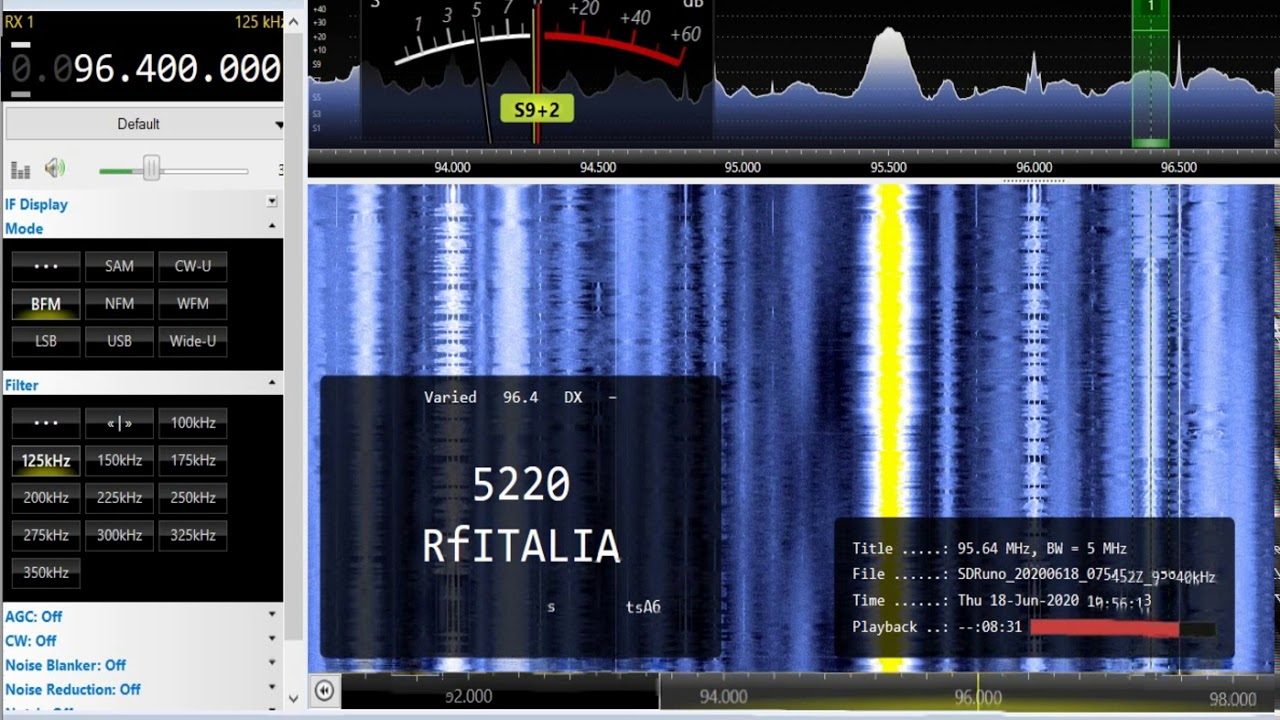Open the Noise Reduction: Off dropdown

pos(271,686)
